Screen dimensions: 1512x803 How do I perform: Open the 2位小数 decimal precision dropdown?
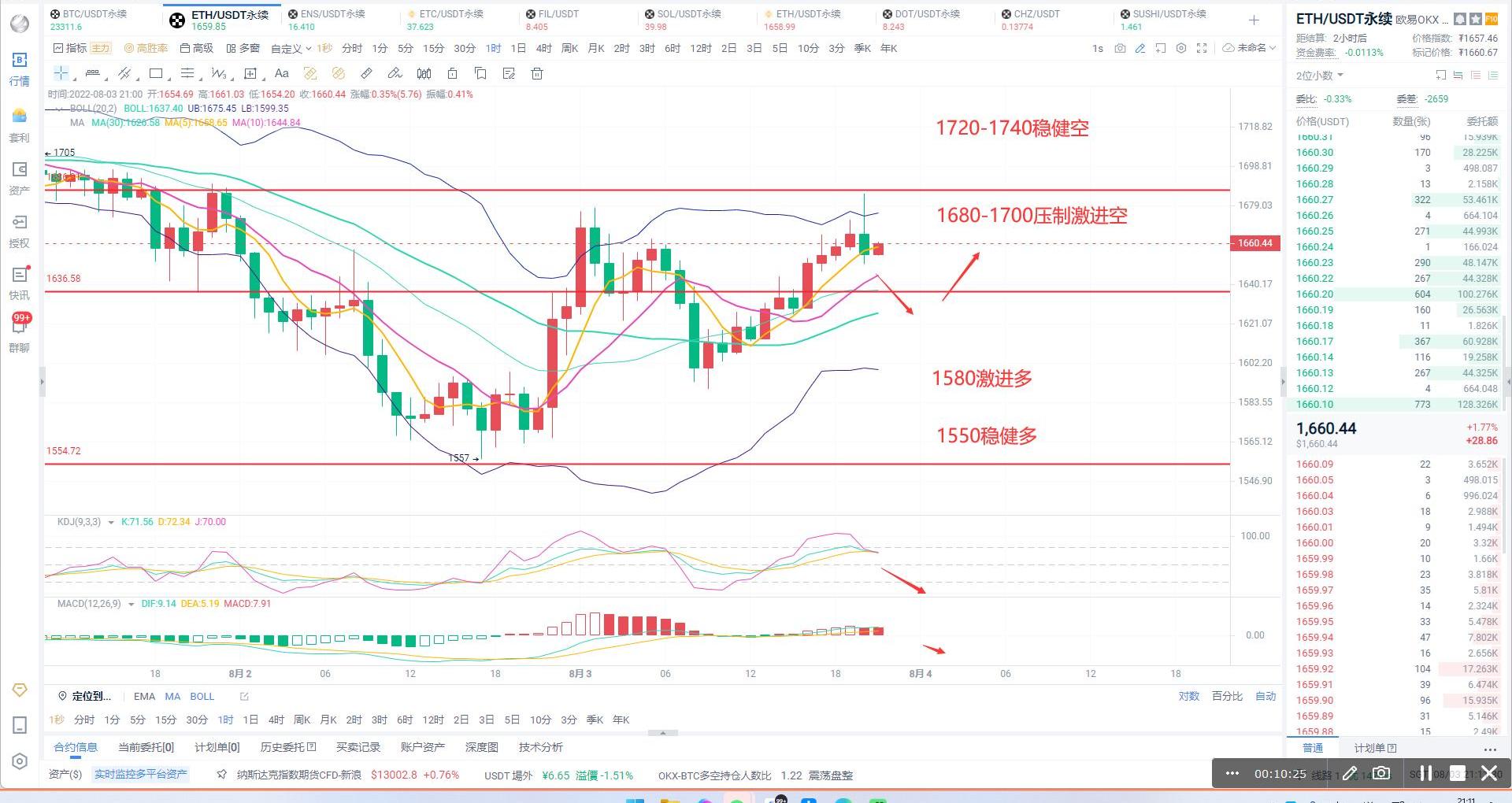click(1320, 76)
